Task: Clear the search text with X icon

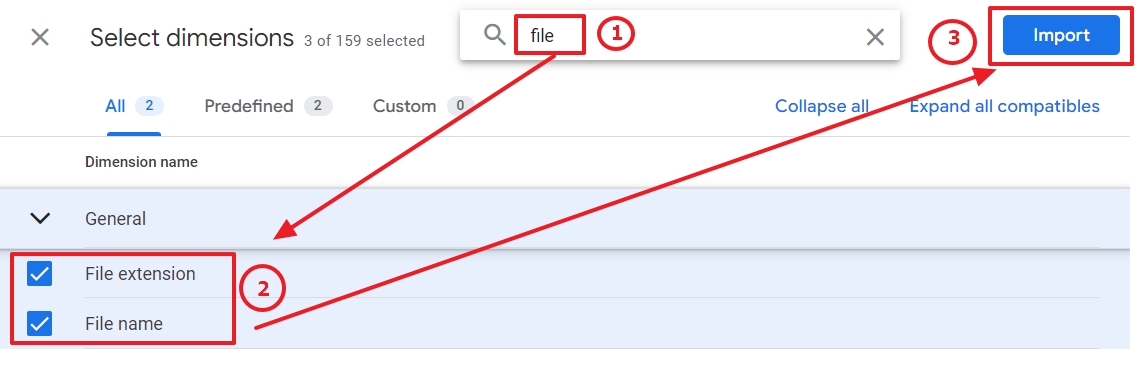Action: point(875,37)
